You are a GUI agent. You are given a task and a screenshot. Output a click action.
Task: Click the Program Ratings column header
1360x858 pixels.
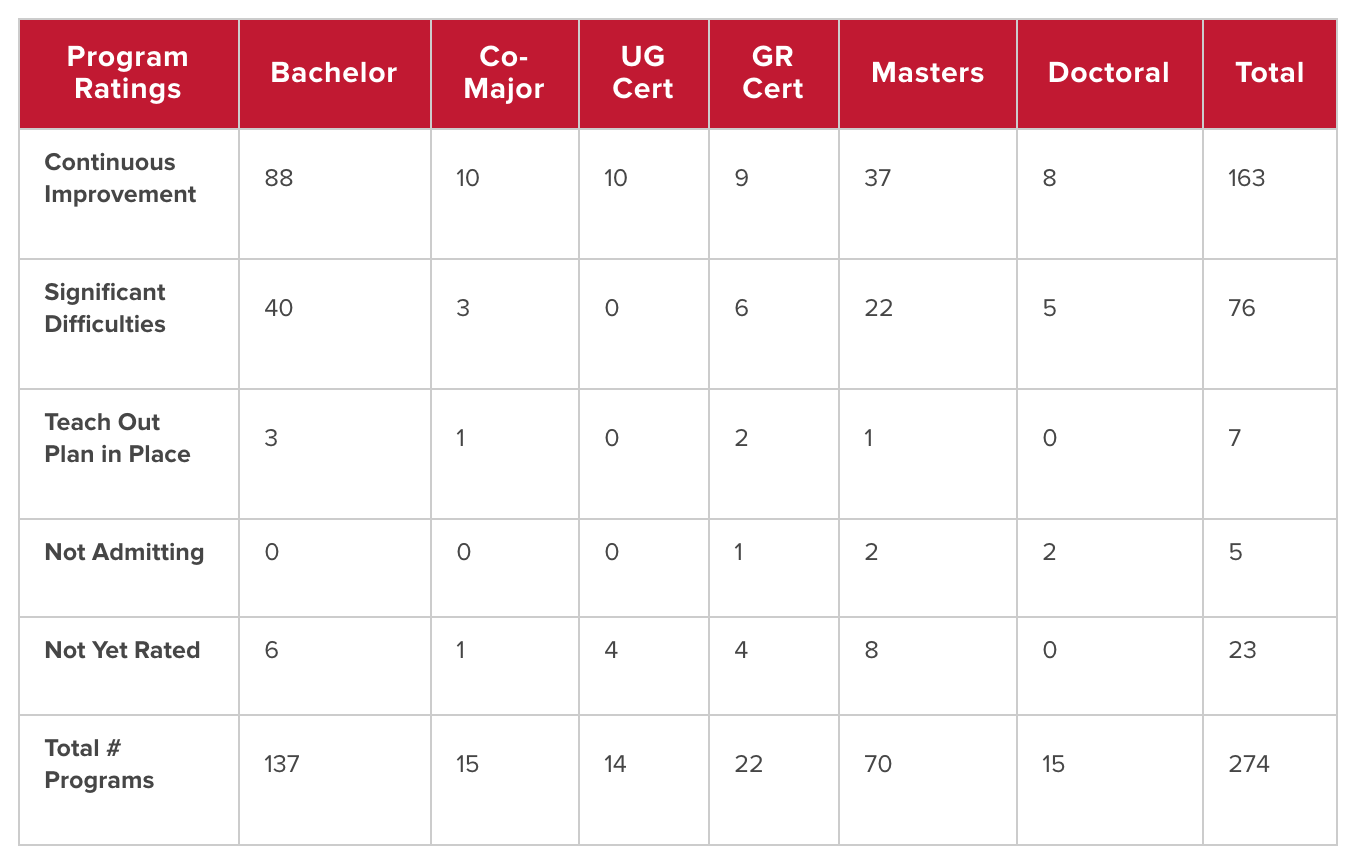coord(128,73)
